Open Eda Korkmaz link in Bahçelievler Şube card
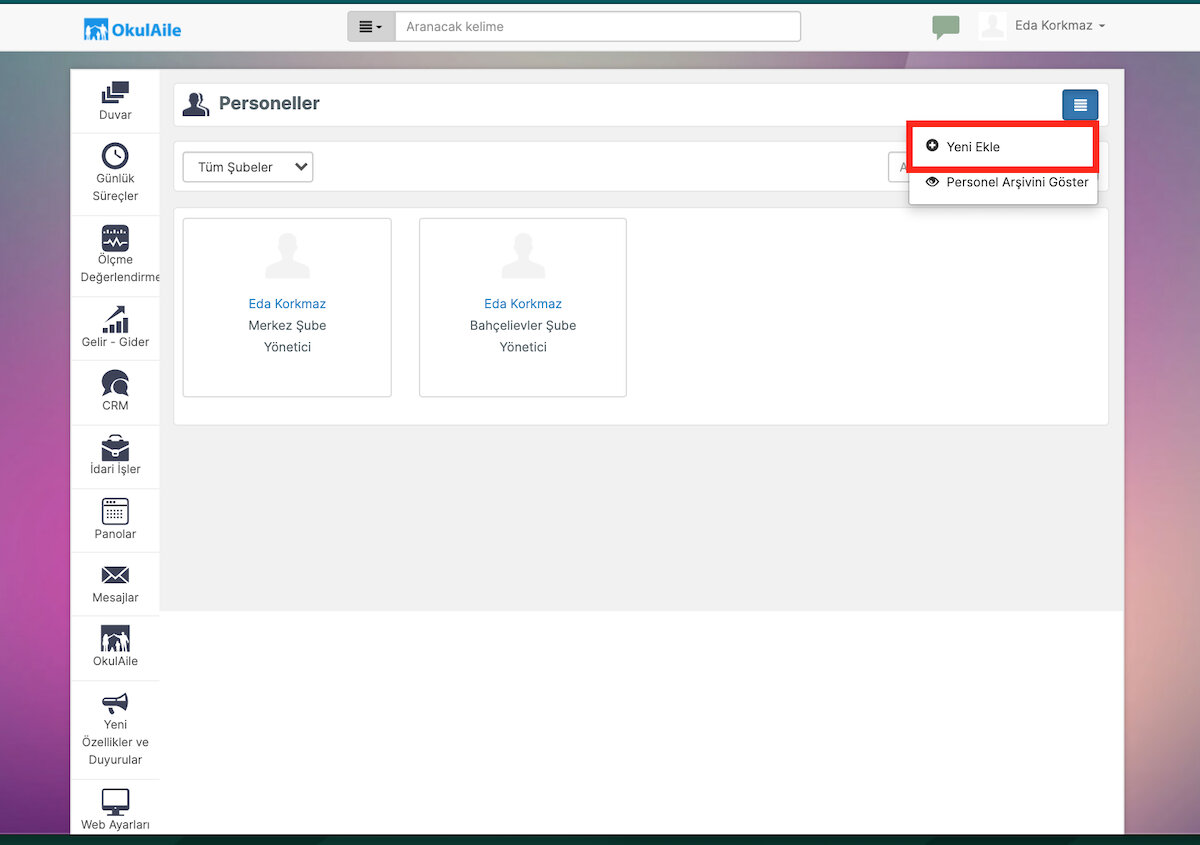Image resolution: width=1200 pixels, height=845 pixels. pos(523,304)
